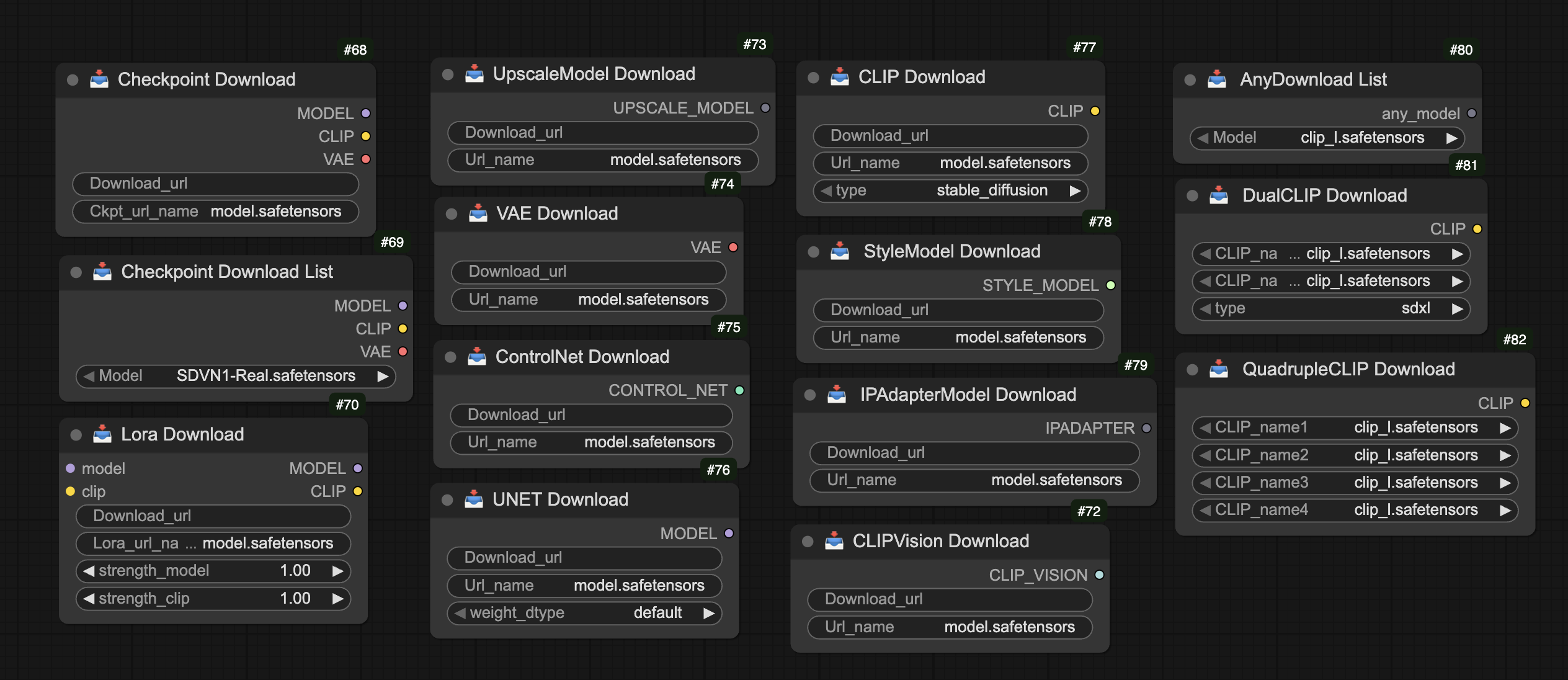
Task: Click the VAE Download node icon
Action: 478,213
